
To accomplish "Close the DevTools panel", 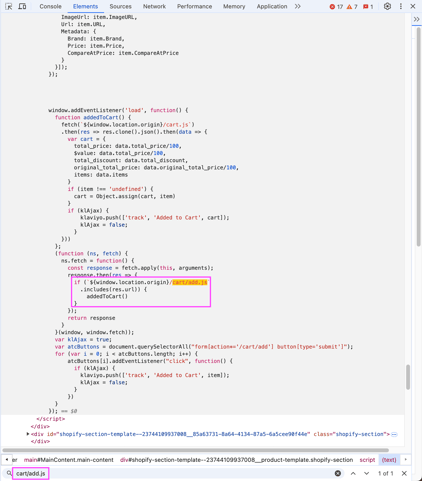I will pos(413,6).
